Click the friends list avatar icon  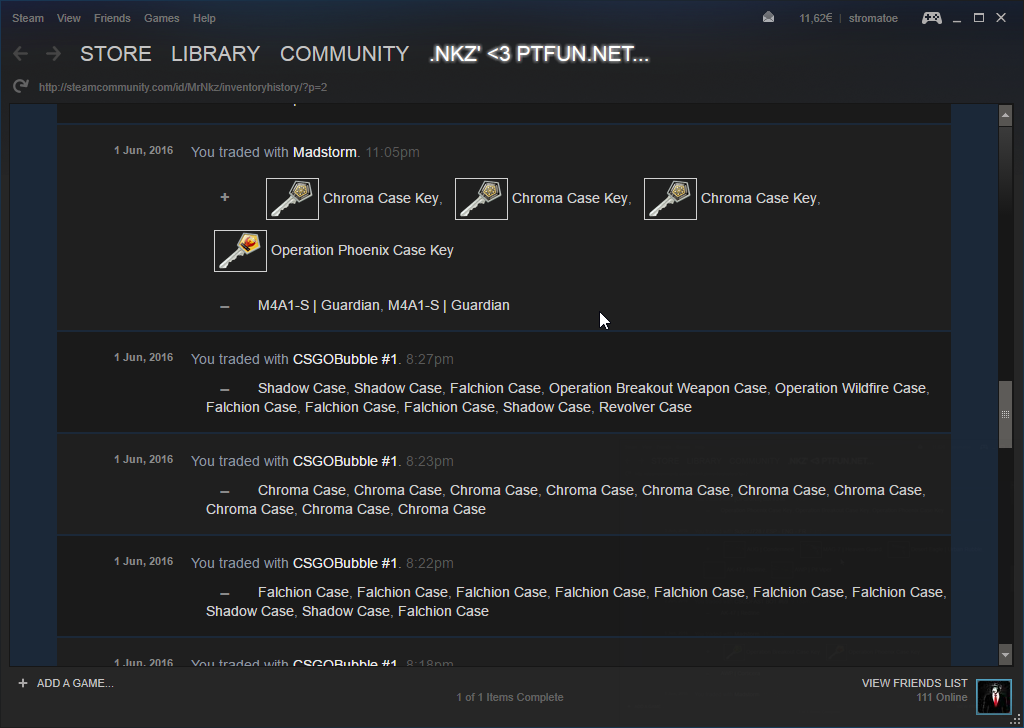coord(993,697)
